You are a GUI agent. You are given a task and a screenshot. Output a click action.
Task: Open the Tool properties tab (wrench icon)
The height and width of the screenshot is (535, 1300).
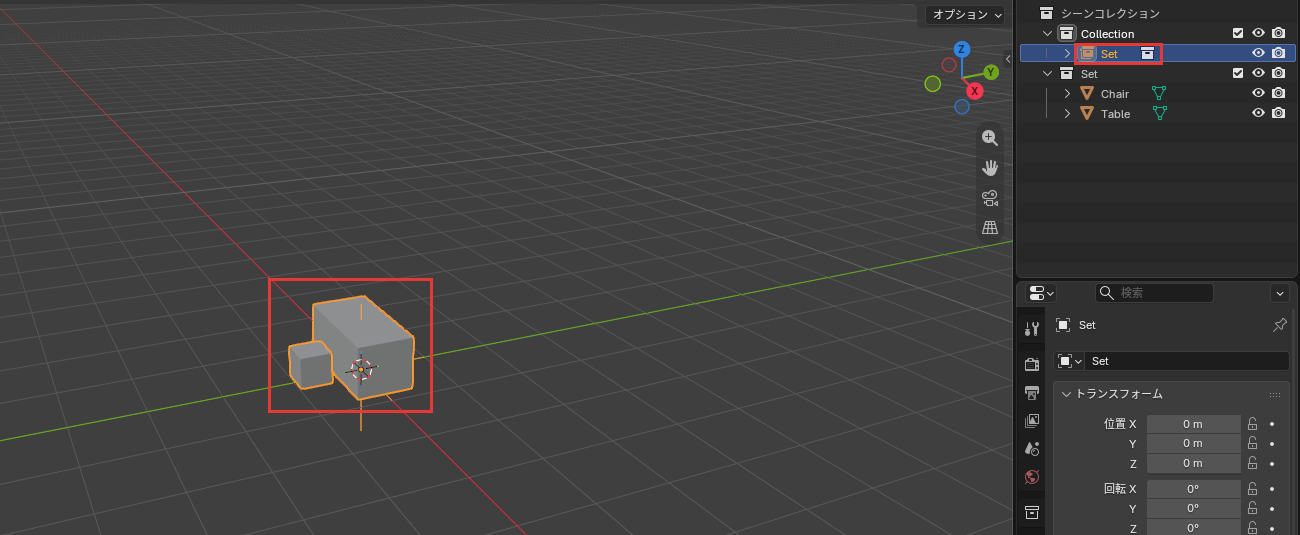click(1032, 329)
